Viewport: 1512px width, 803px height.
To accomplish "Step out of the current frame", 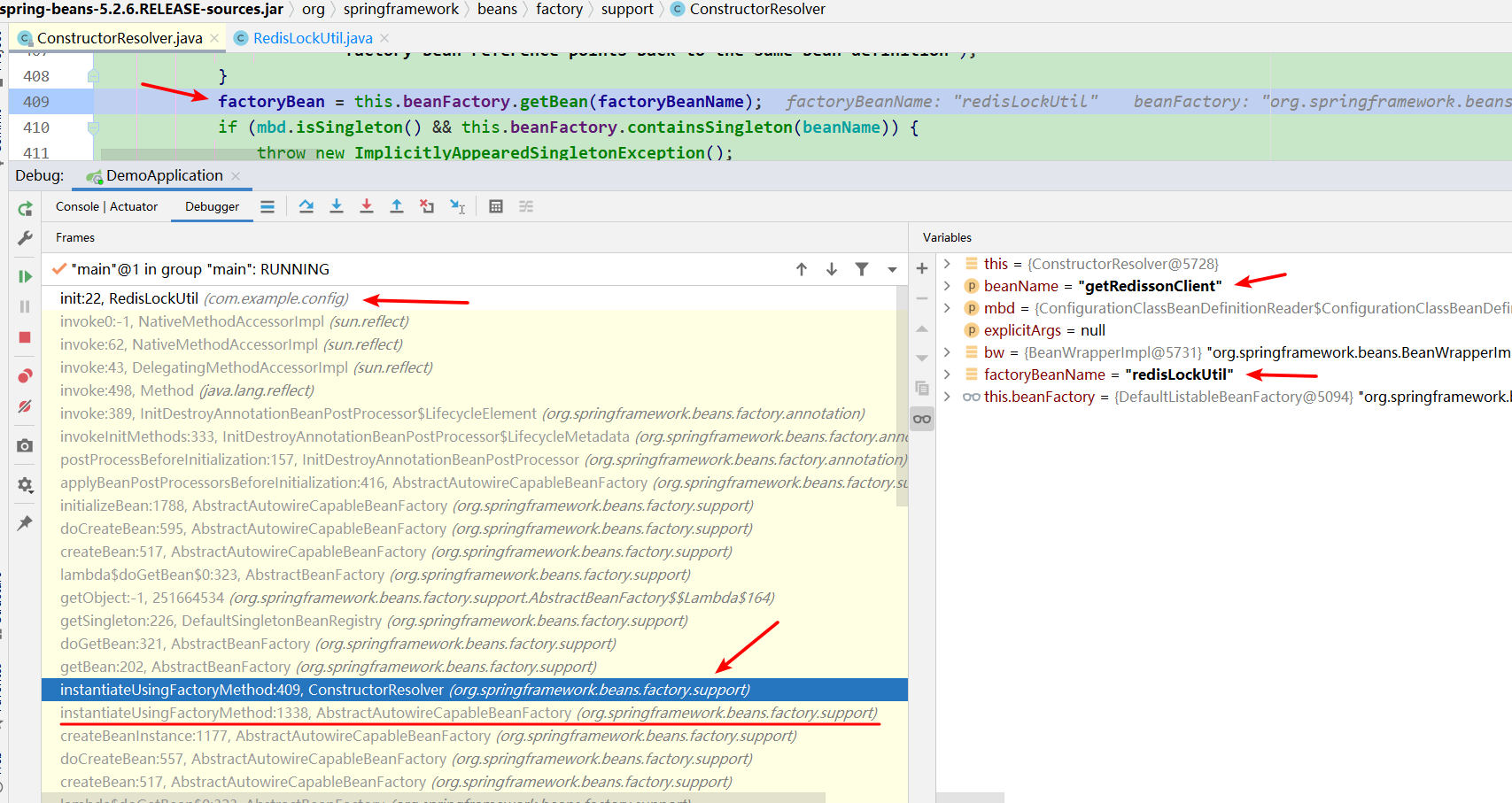I will [x=397, y=205].
